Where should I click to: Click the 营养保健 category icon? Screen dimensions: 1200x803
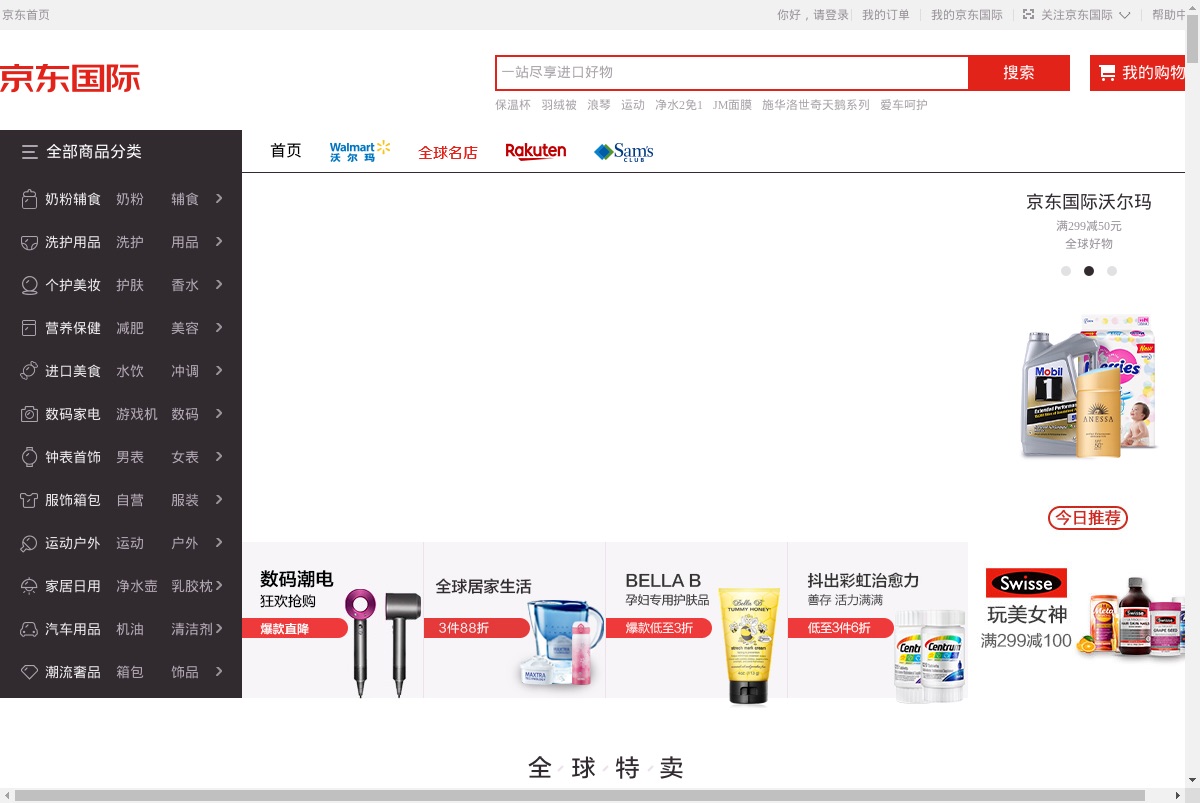(x=30, y=328)
